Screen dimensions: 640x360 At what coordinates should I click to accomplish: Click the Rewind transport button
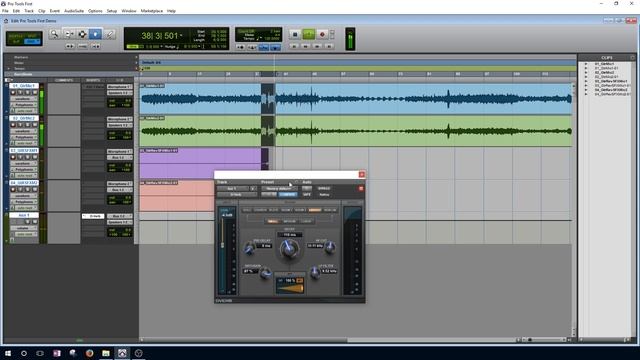tap(305, 47)
